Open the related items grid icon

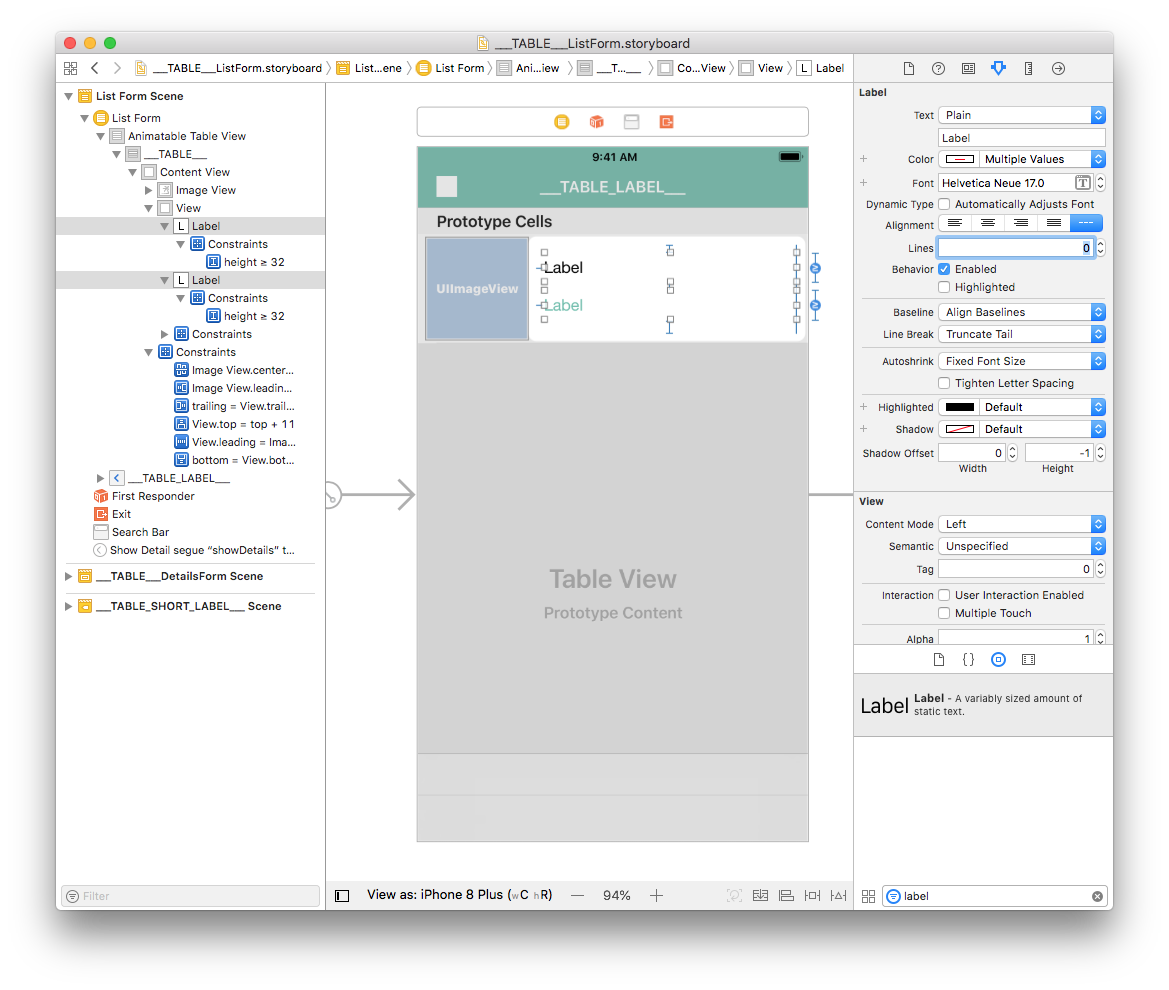click(71, 69)
